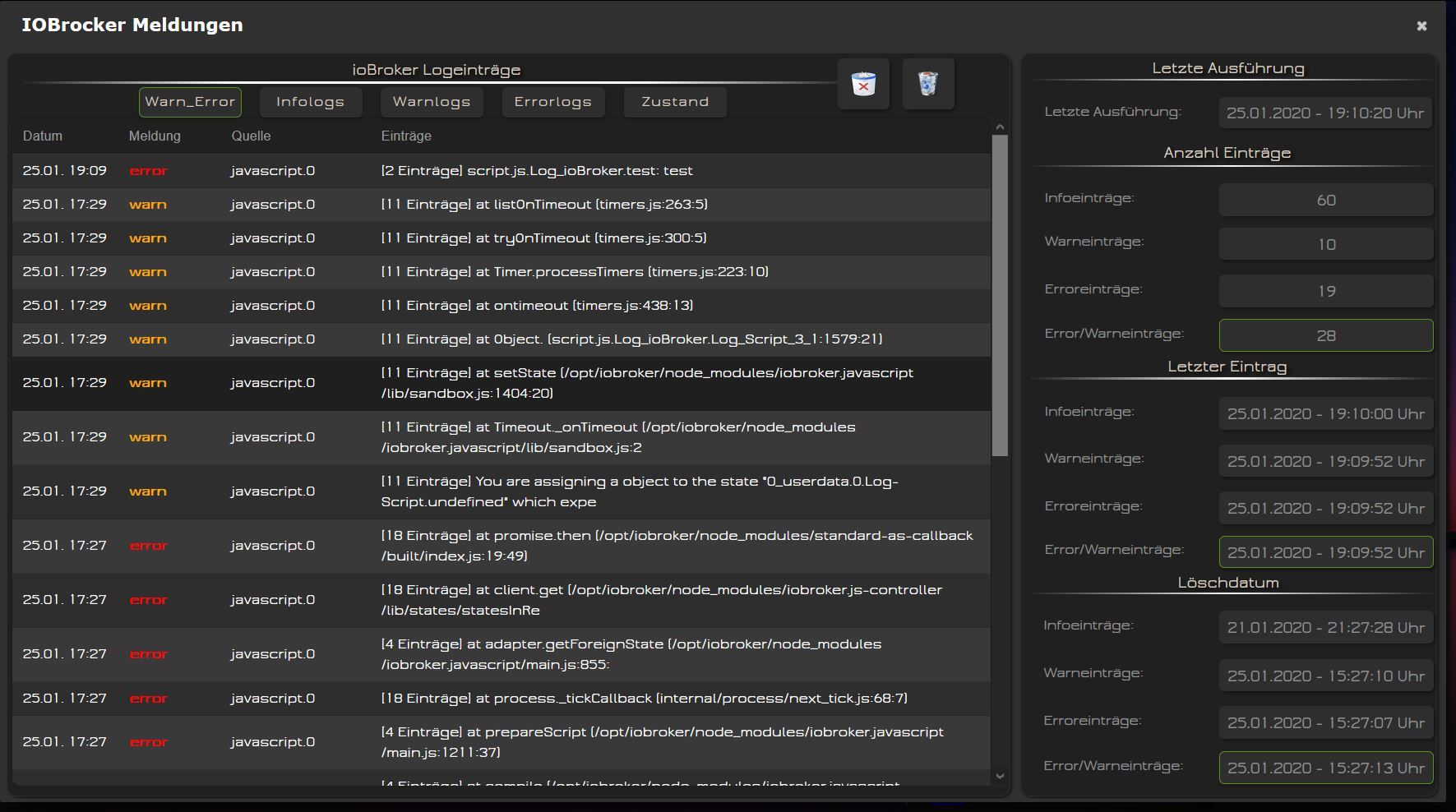Select the 'Log_Script_3_1:1579:21' log entry
The image size is (1456, 812).
click(x=502, y=339)
